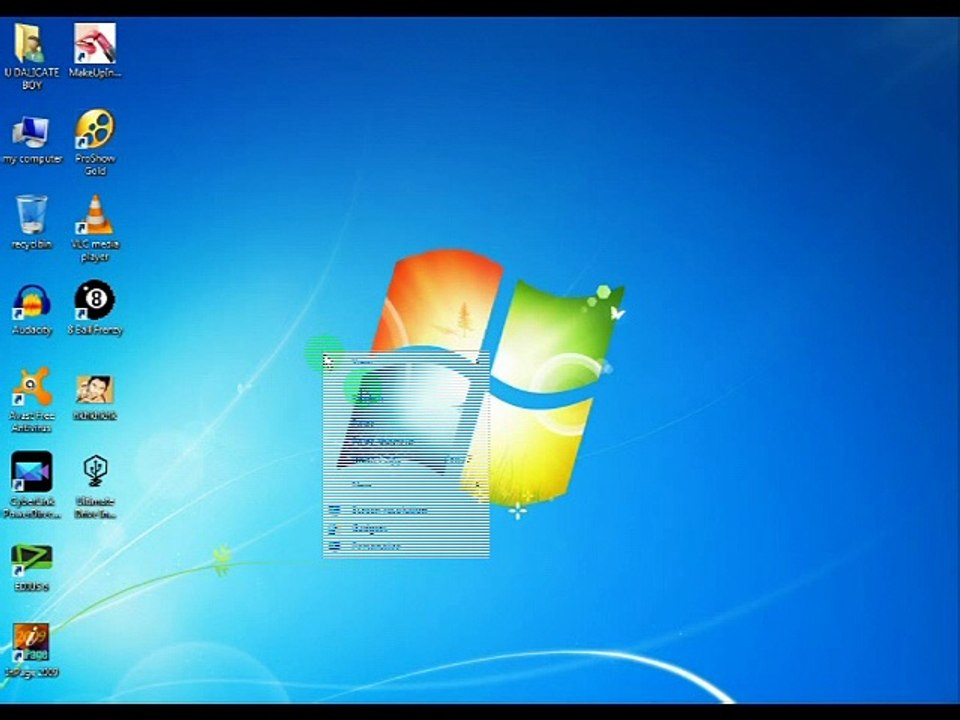Launch Avast Free Antivirus
960x720 pixels.
[x=32, y=399]
